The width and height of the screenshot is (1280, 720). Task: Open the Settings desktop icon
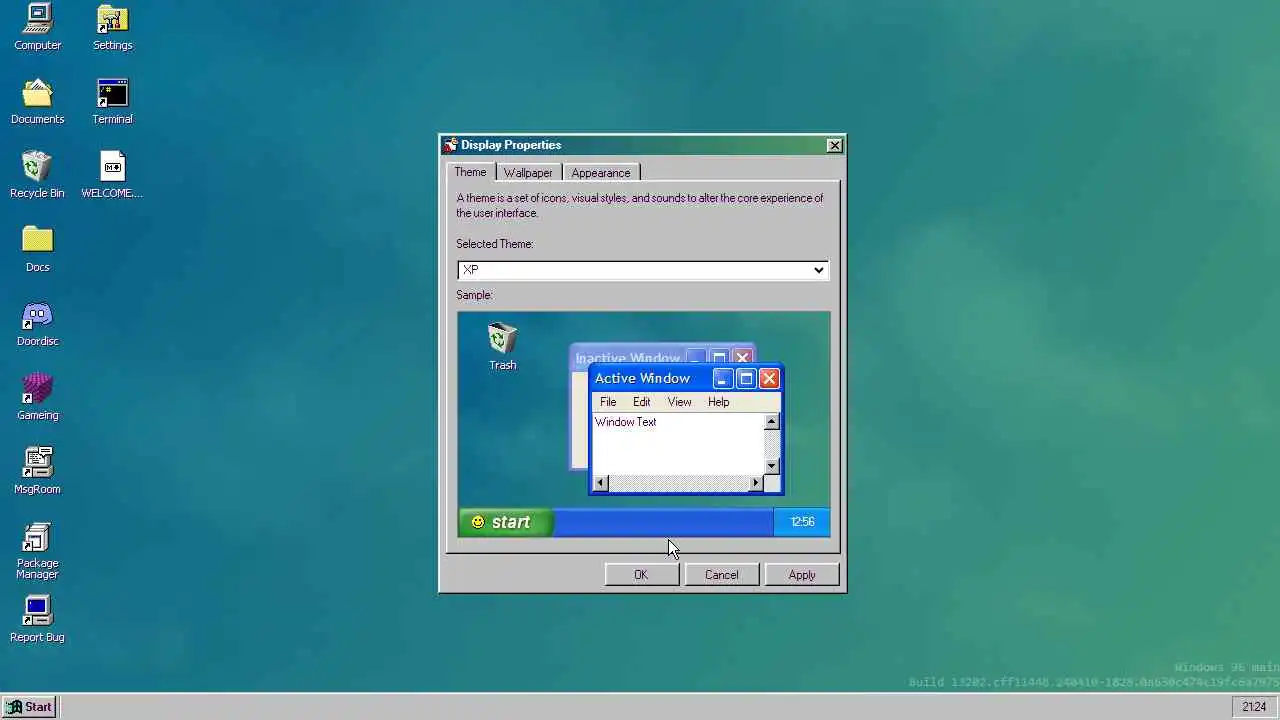coord(112,27)
